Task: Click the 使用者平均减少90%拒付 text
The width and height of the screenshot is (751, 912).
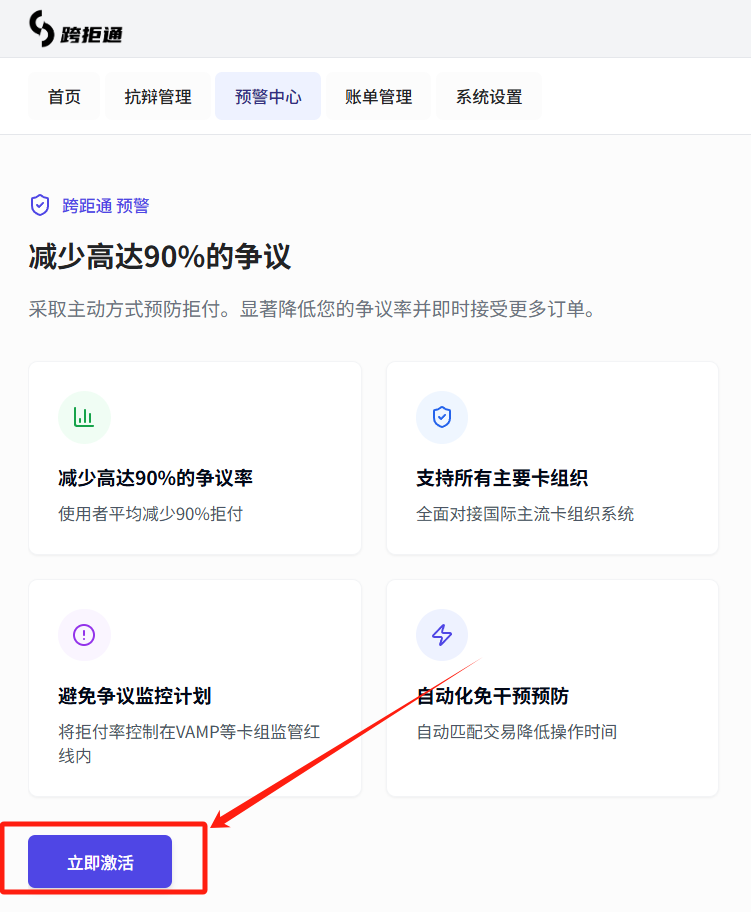Action: click(x=150, y=514)
